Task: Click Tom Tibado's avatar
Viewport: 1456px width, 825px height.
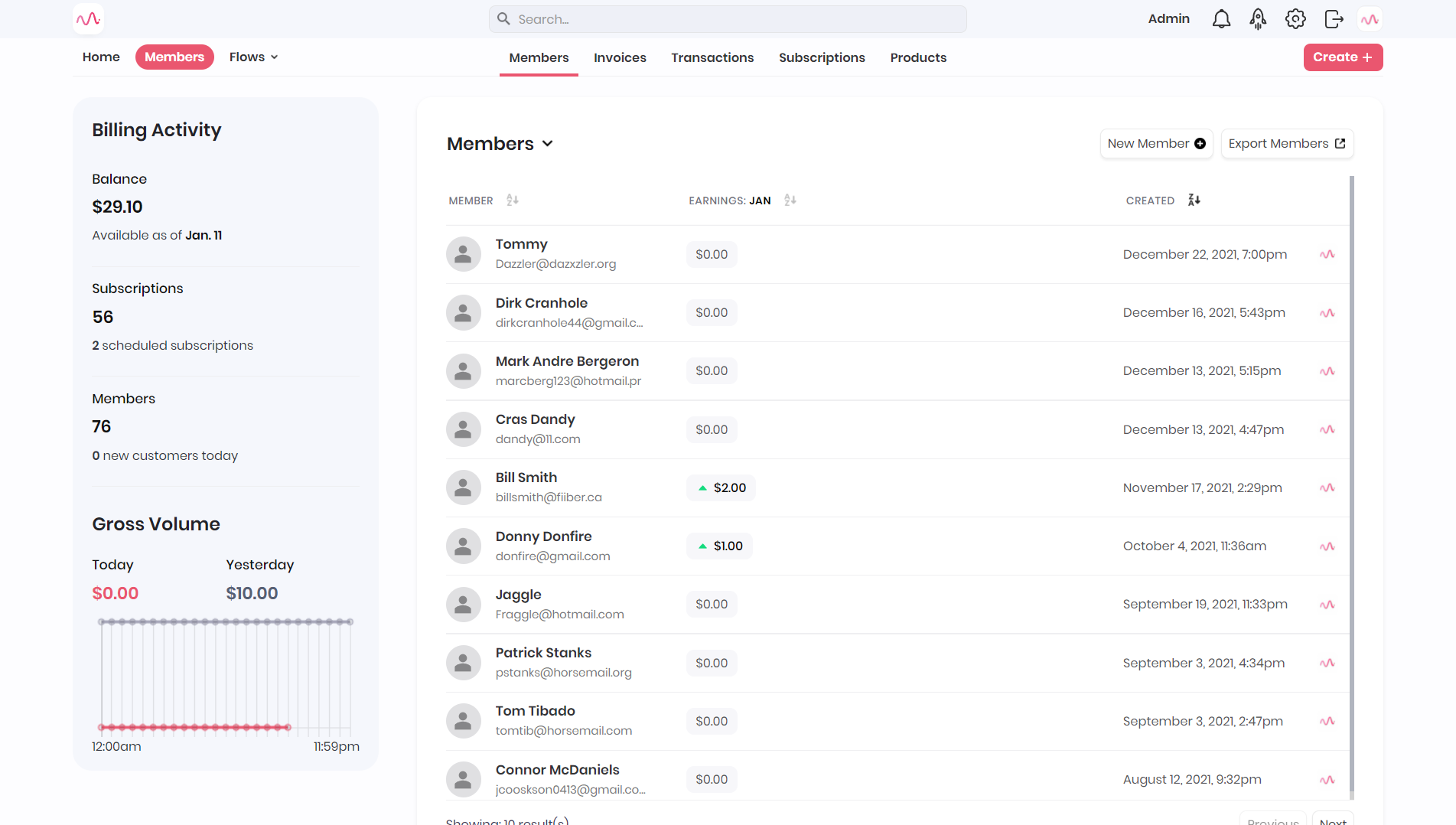Action: coord(464,721)
